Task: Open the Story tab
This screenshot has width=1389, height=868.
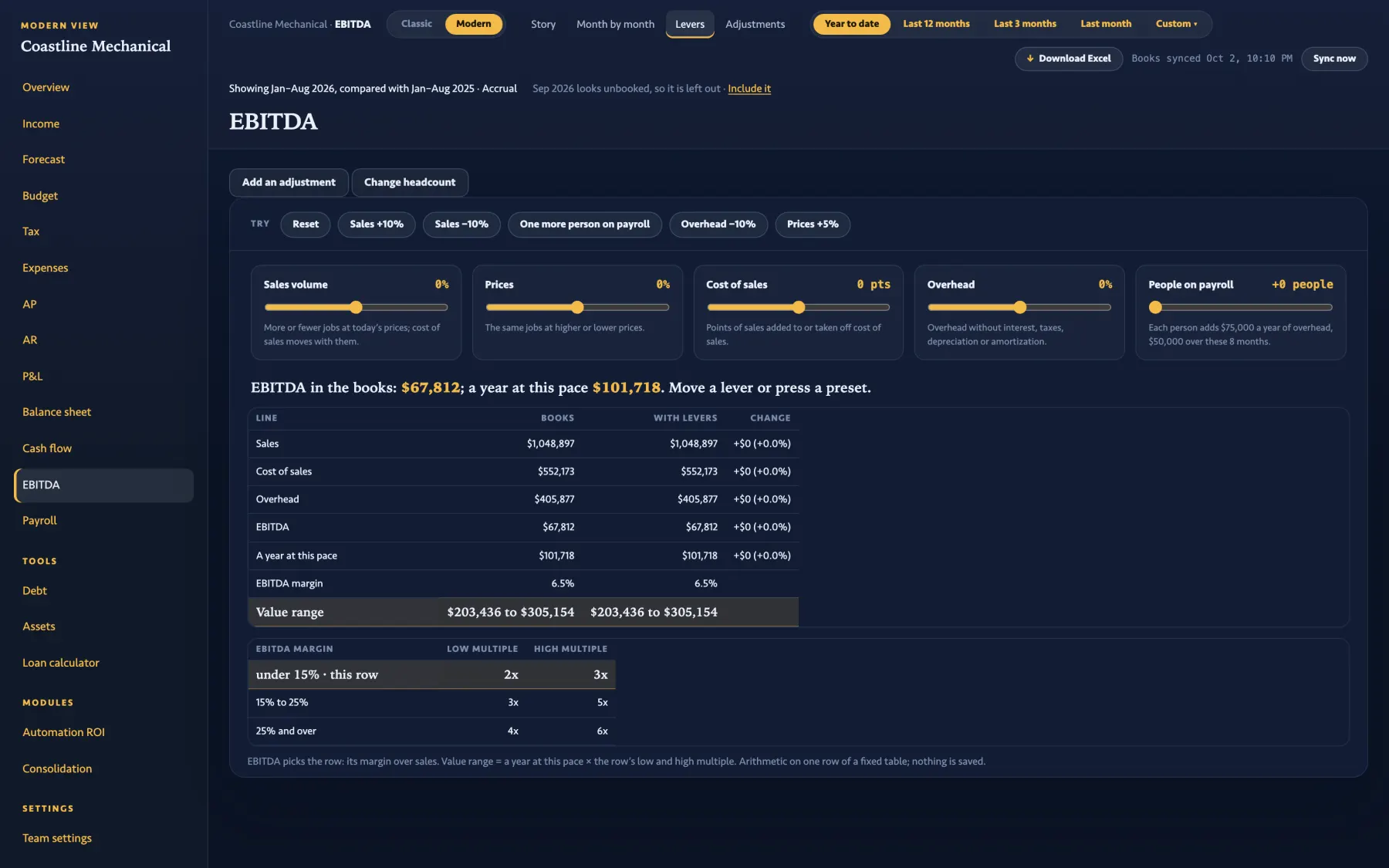Action: [x=543, y=24]
